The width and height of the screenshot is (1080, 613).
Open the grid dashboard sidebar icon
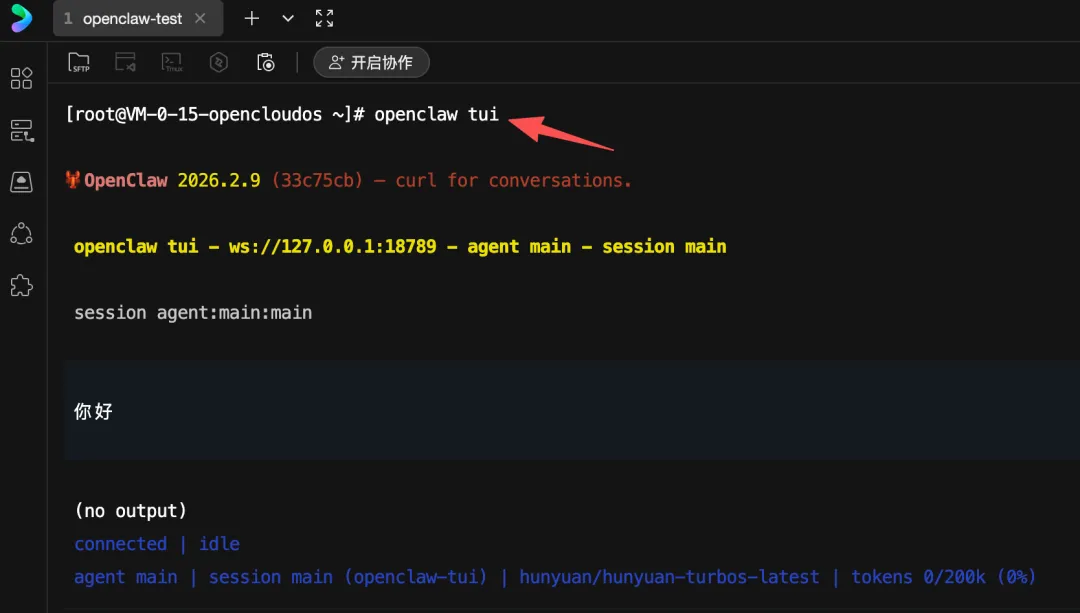coord(21,79)
